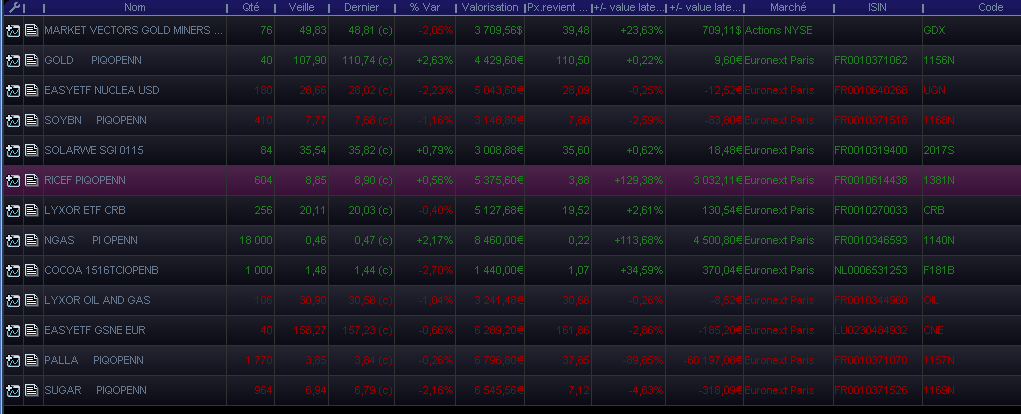The height and width of the screenshot is (414, 1021).
Task: Open document icon for GOLD PIQOPENN row
Action: pos(31,61)
